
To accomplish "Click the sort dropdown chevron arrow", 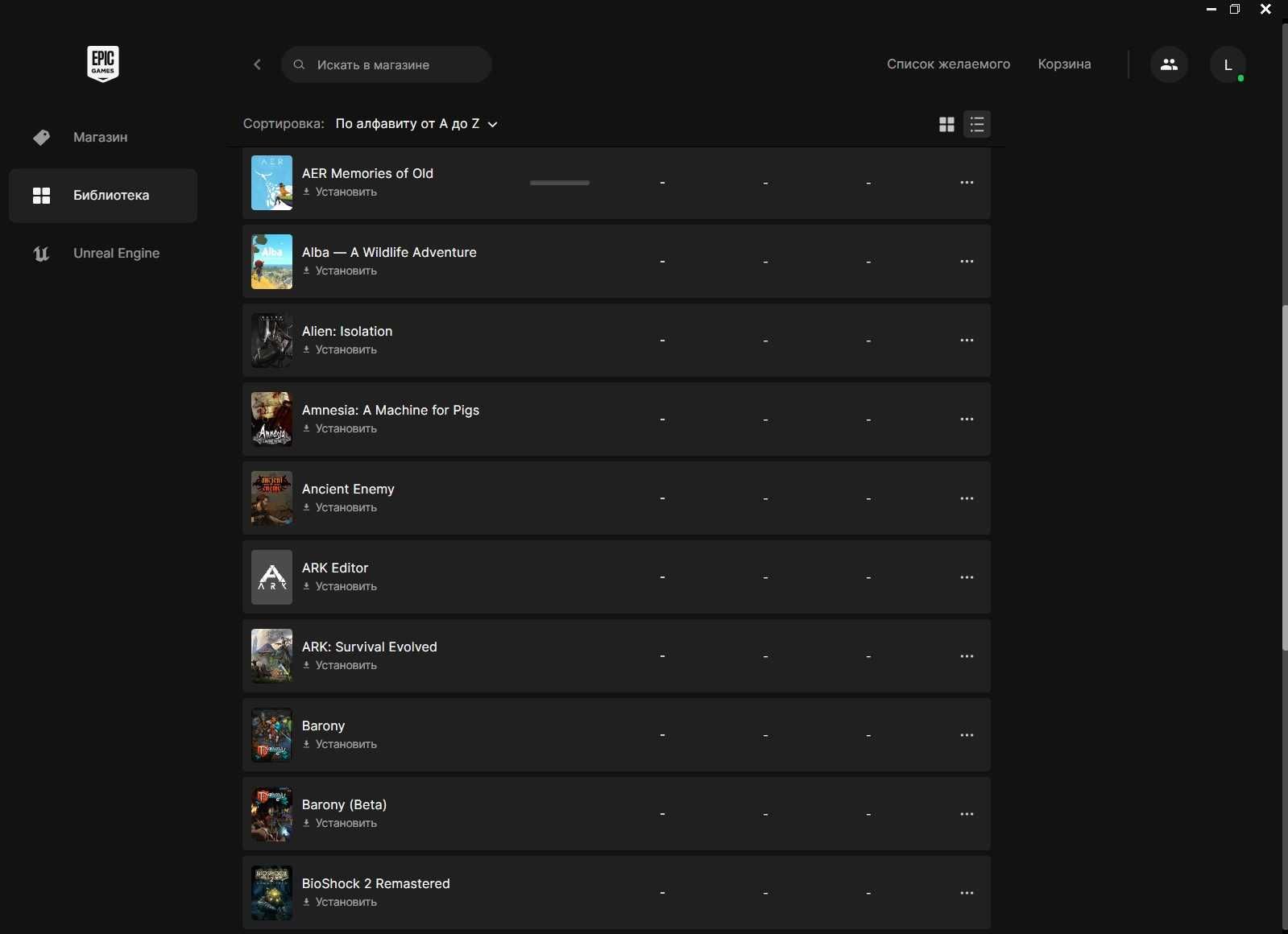I will 493,125.
